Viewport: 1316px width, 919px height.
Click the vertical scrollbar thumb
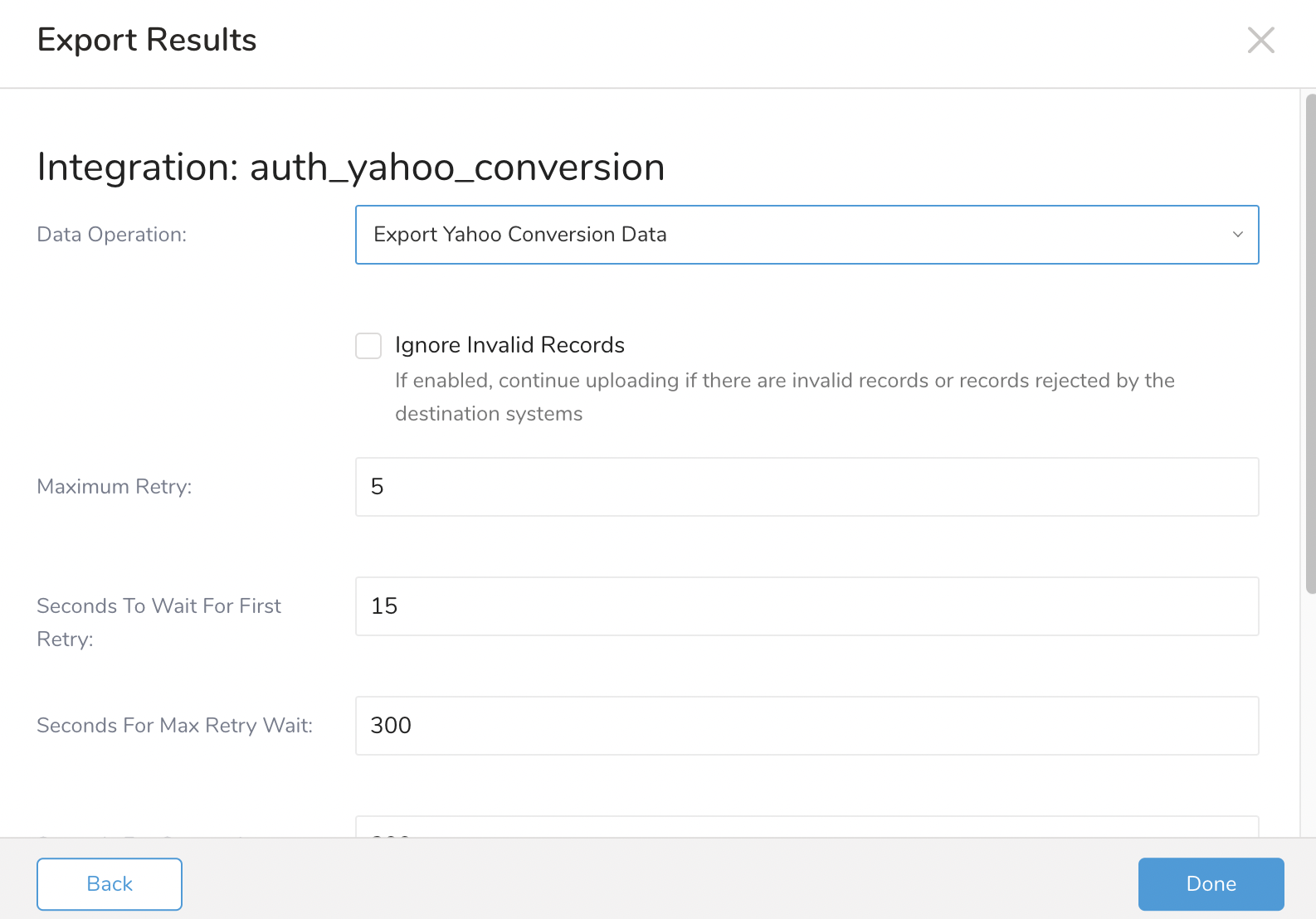(1310, 344)
